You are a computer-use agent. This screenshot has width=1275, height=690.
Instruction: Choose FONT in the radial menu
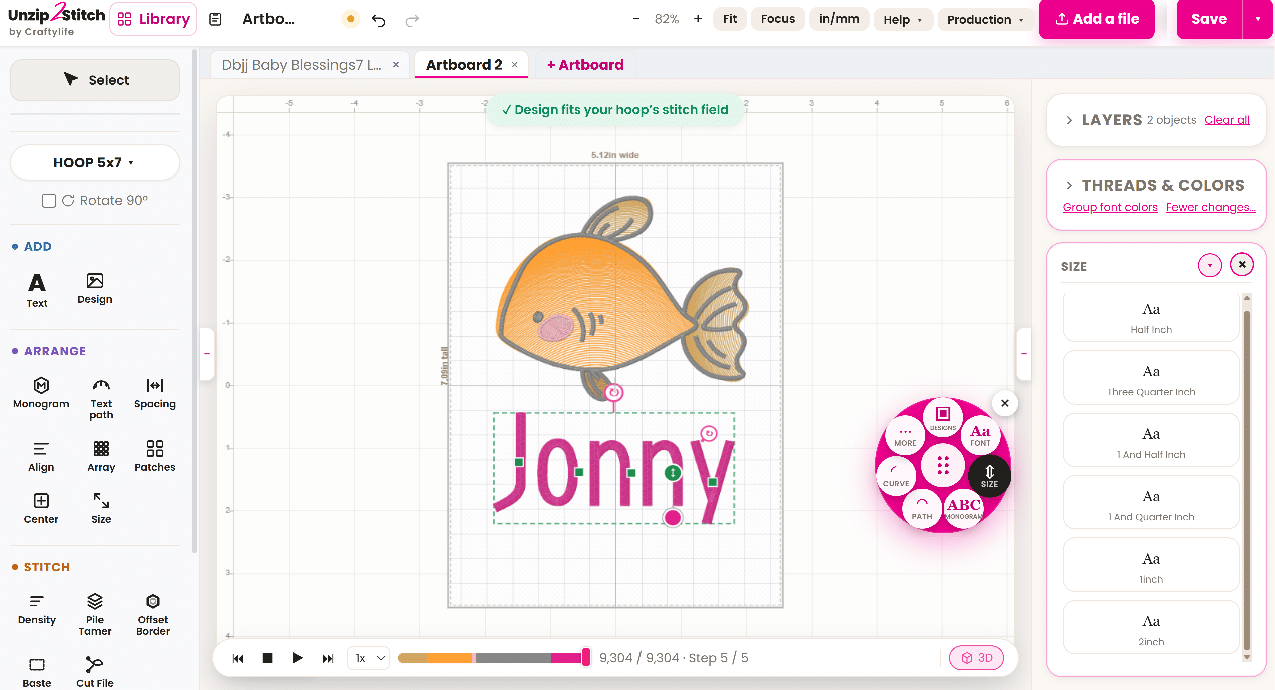coord(980,436)
